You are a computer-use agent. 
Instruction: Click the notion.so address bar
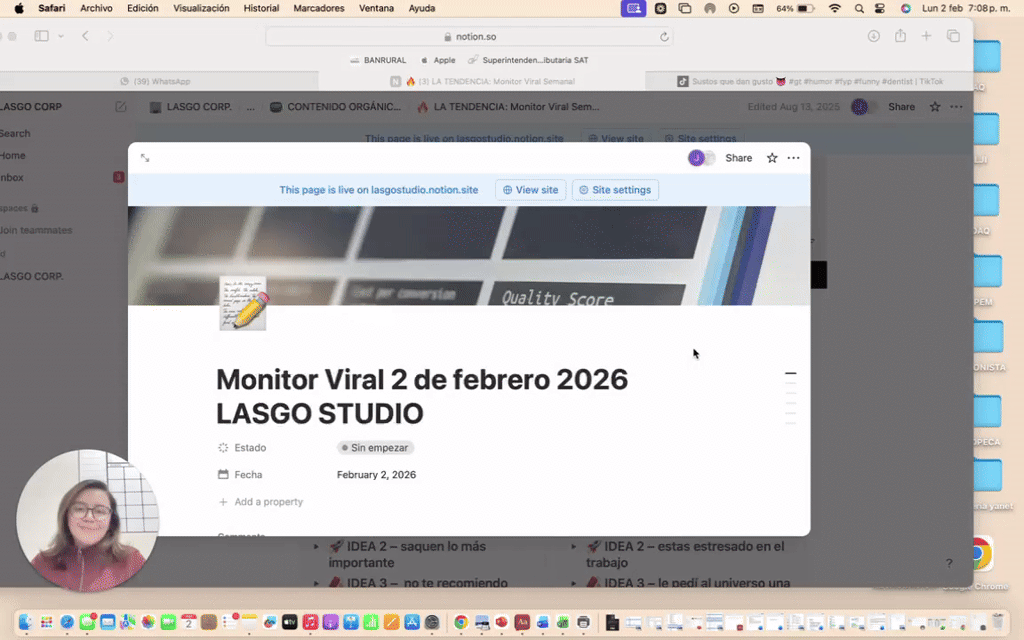(x=469, y=37)
